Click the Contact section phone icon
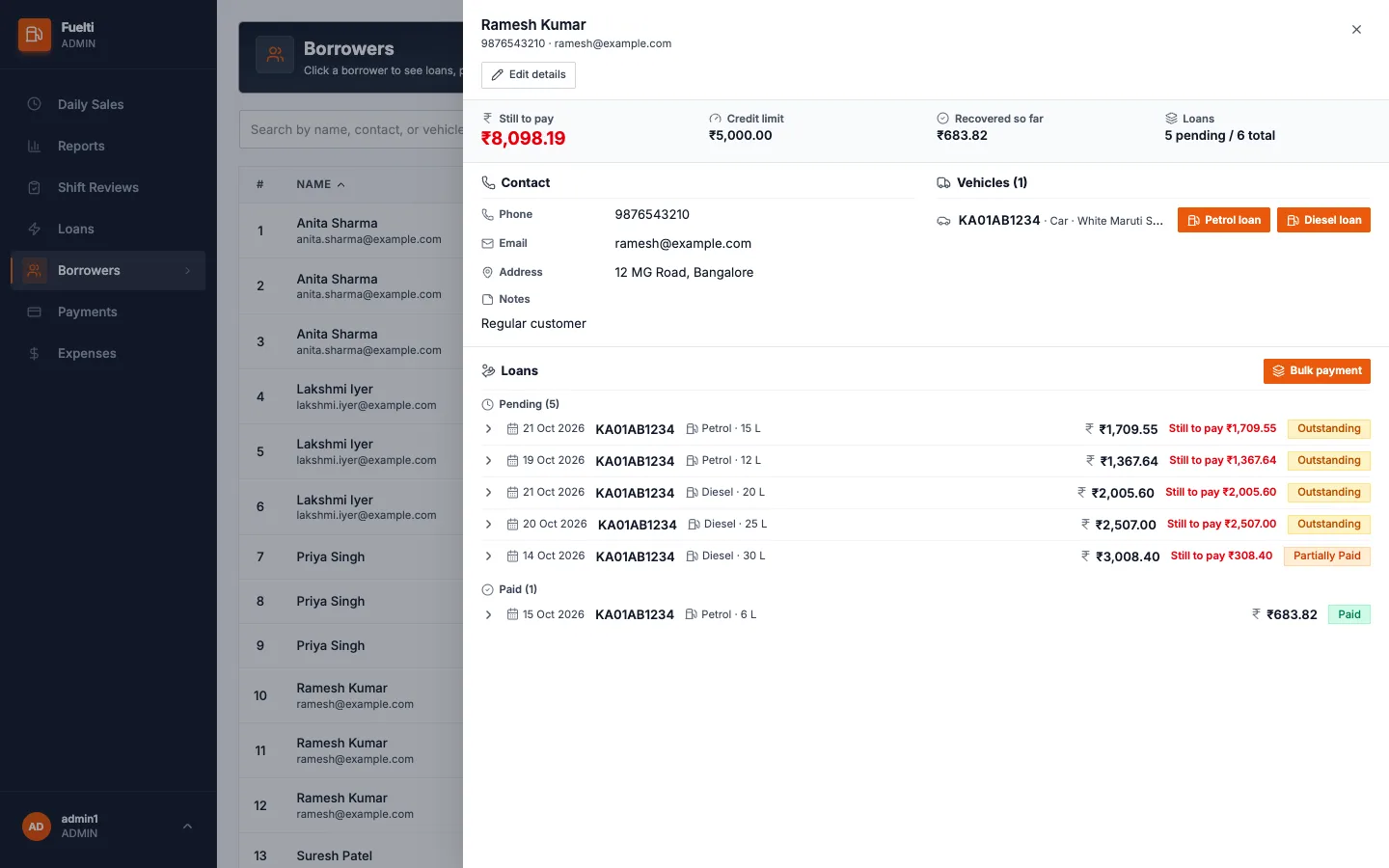Image resolution: width=1389 pixels, height=868 pixels. (x=488, y=183)
